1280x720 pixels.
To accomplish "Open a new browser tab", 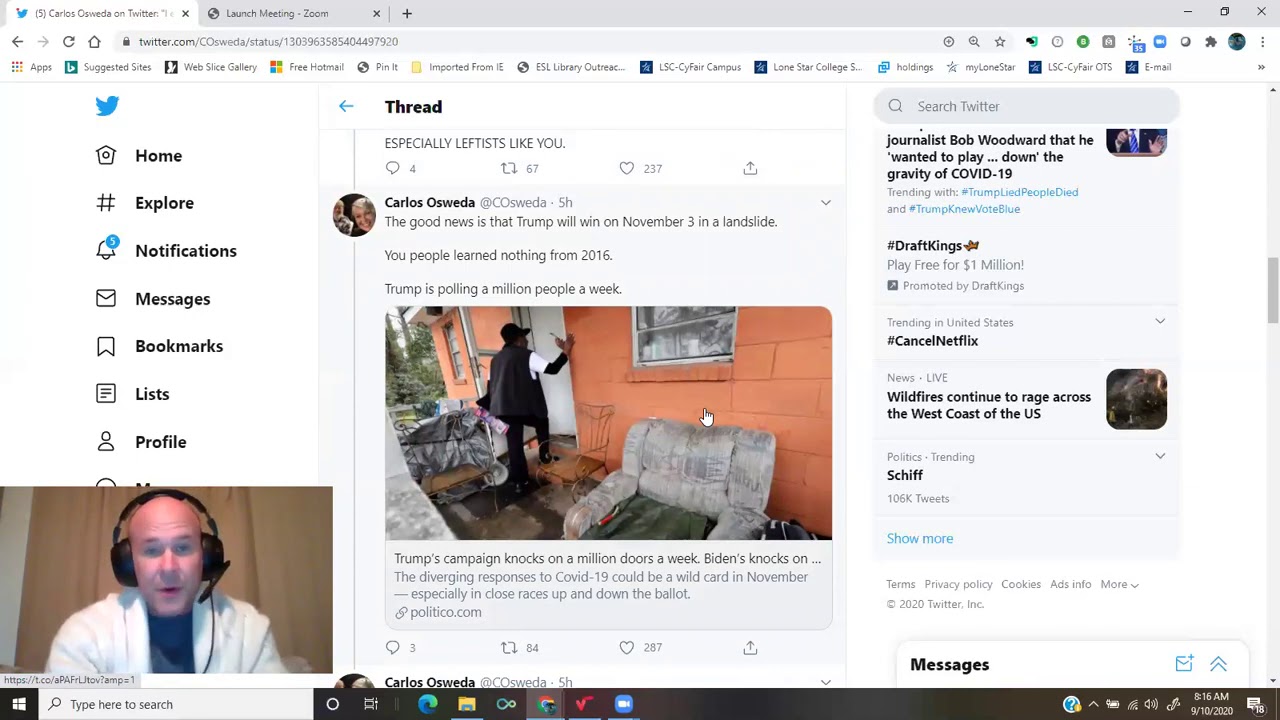I will point(406,14).
